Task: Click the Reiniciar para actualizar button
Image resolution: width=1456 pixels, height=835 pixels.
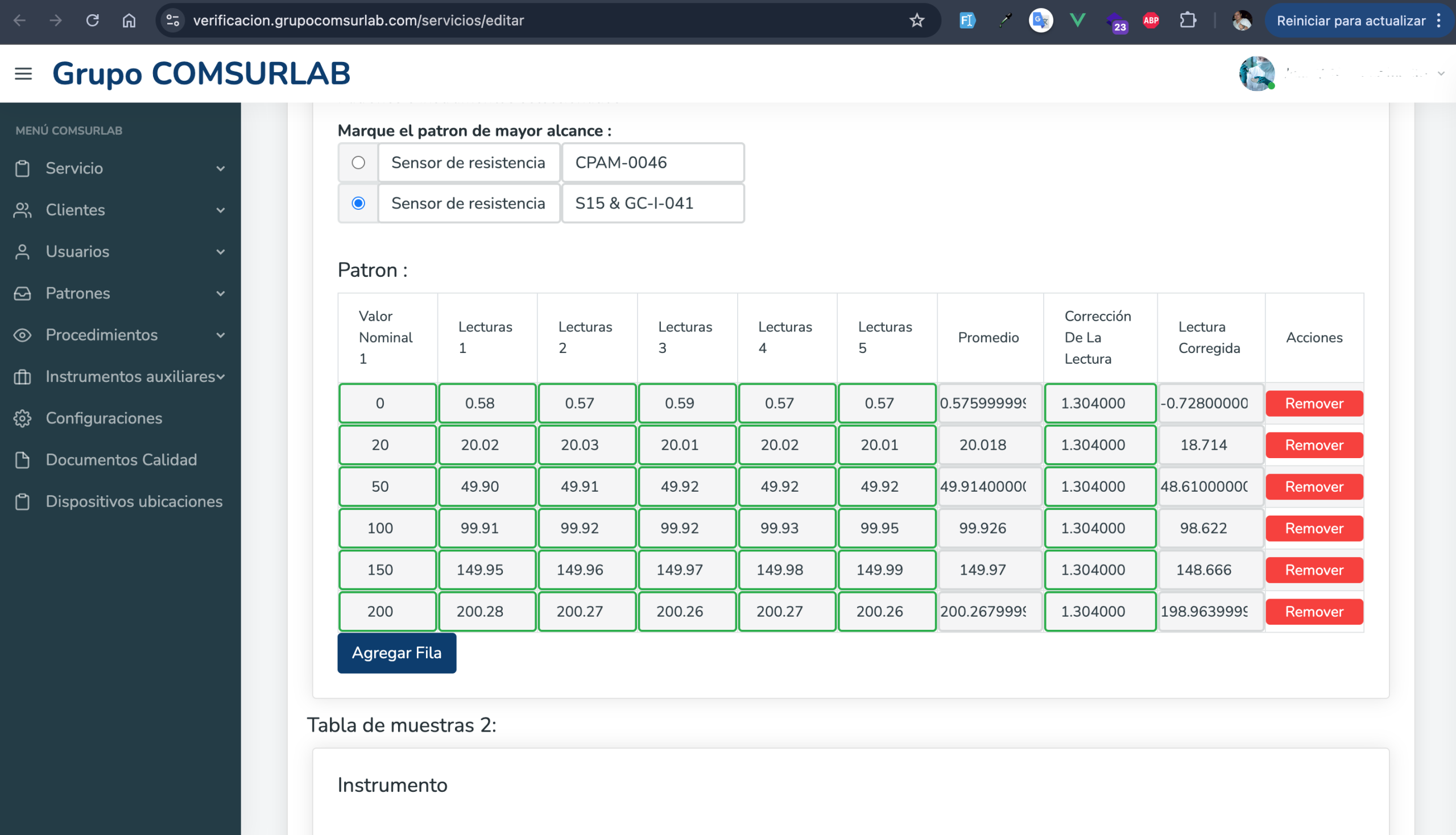Action: tap(1350, 20)
